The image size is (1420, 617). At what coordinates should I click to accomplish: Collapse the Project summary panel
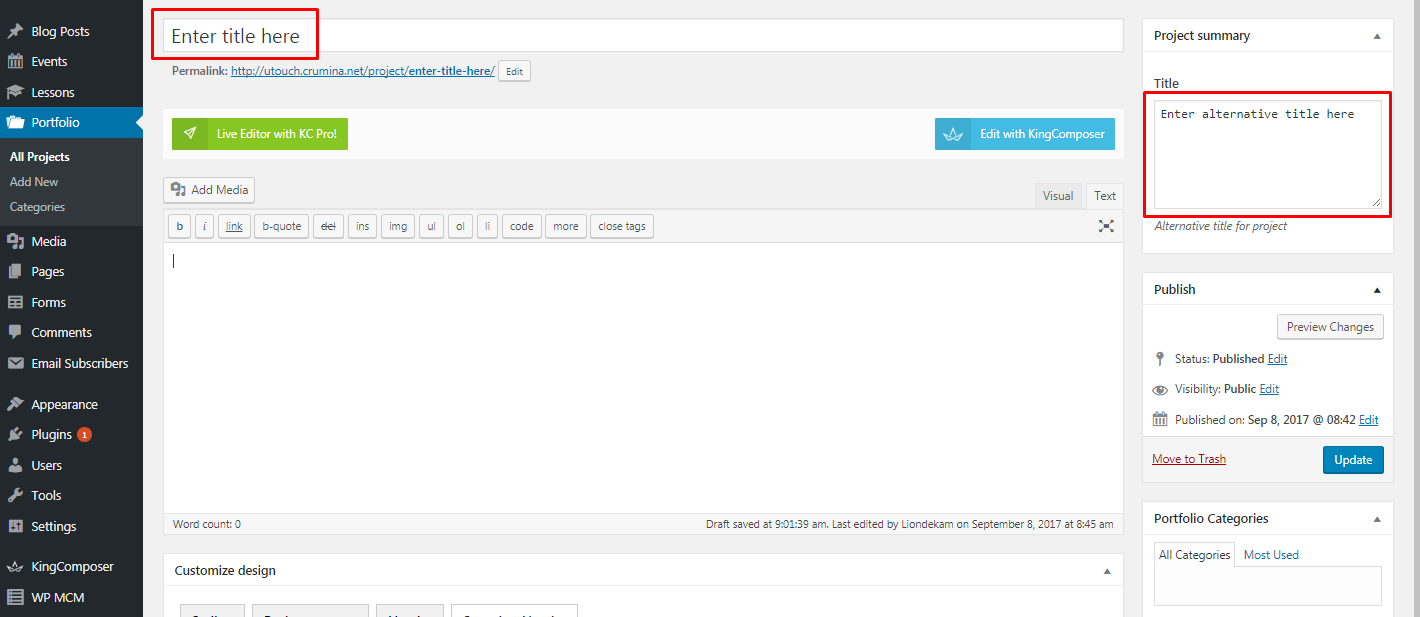coord(1377,36)
